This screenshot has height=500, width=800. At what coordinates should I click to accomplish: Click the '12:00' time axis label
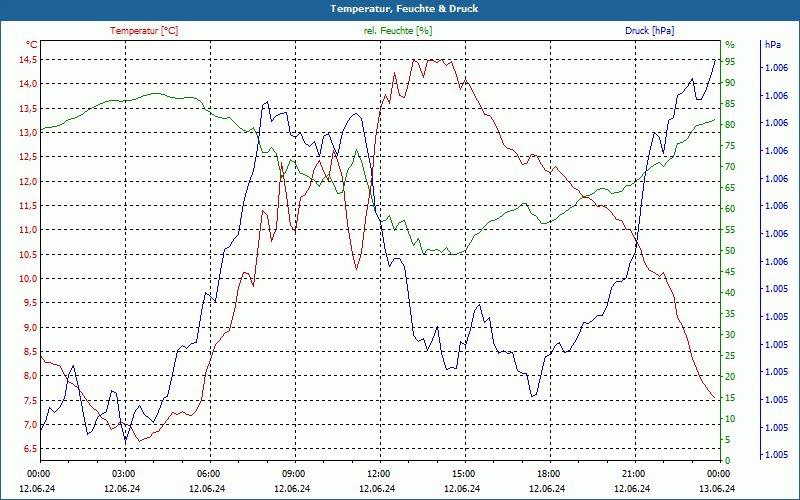pyautogui.click(x=379, y=473)
